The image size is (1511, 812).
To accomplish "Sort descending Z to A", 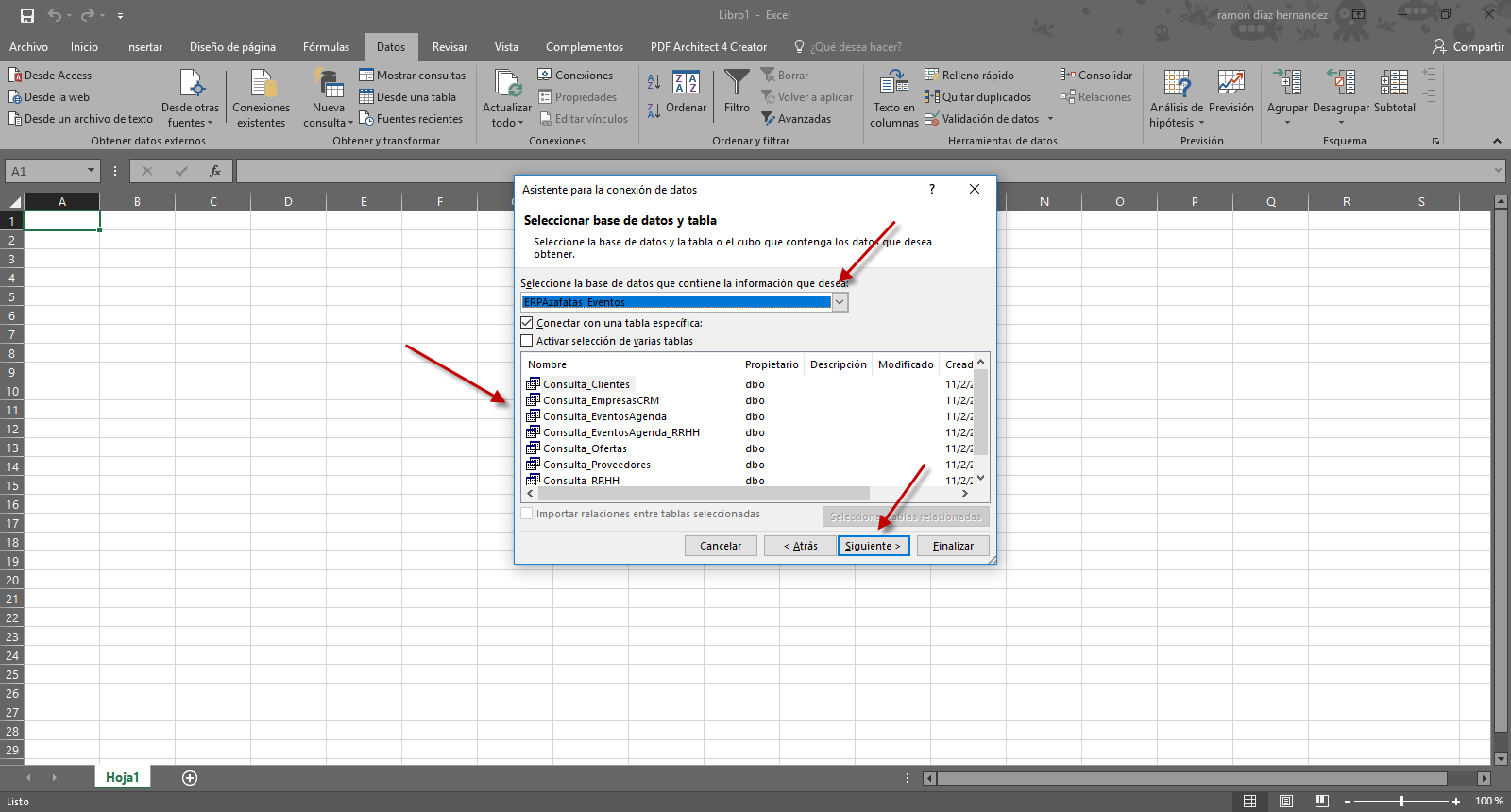I will [654, 111].
